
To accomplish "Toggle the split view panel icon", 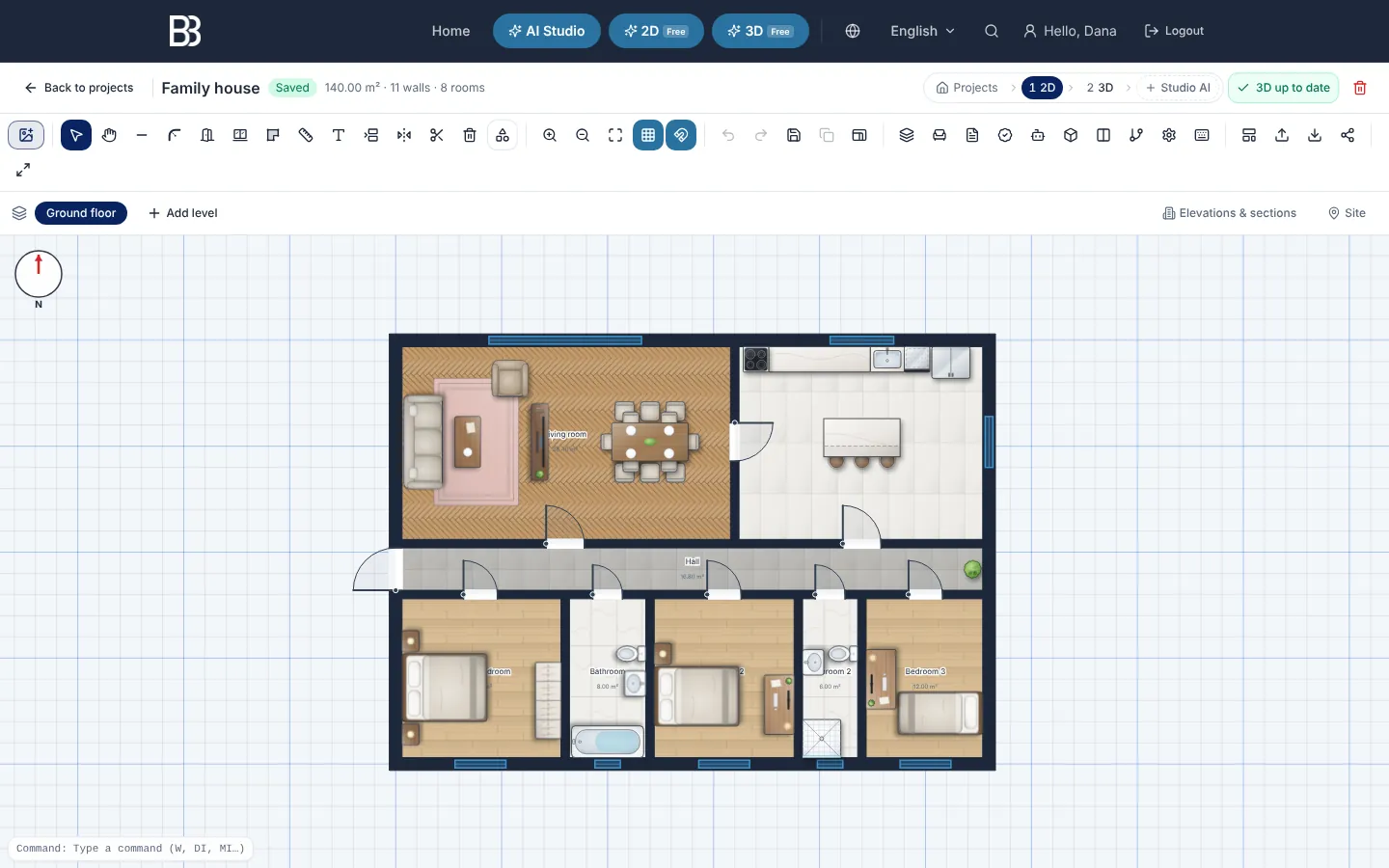I will pyautogui.click(x=1103, y=135).
